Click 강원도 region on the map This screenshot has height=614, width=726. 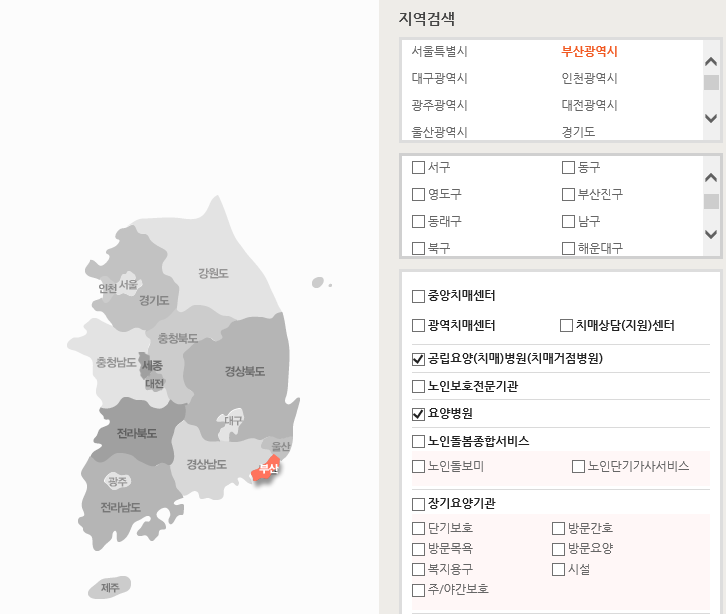(x=213, y=273)
